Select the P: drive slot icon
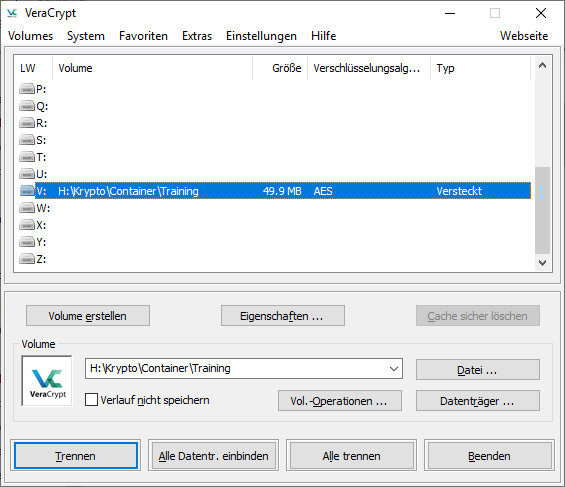Viewport: 565px width, 487px height. [x=27, y=89]
